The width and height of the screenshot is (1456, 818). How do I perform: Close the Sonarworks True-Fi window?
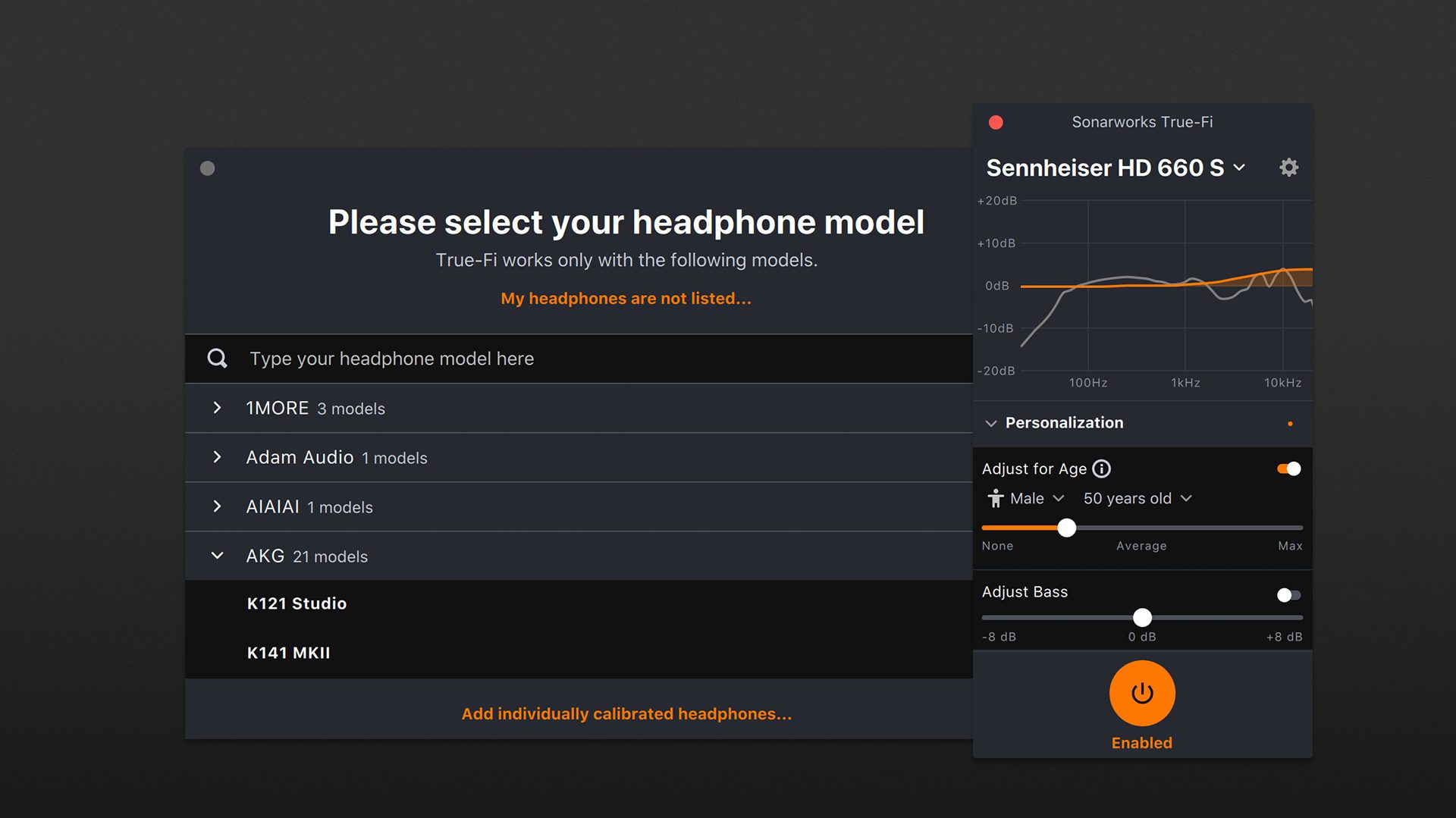tap(996, 123)
